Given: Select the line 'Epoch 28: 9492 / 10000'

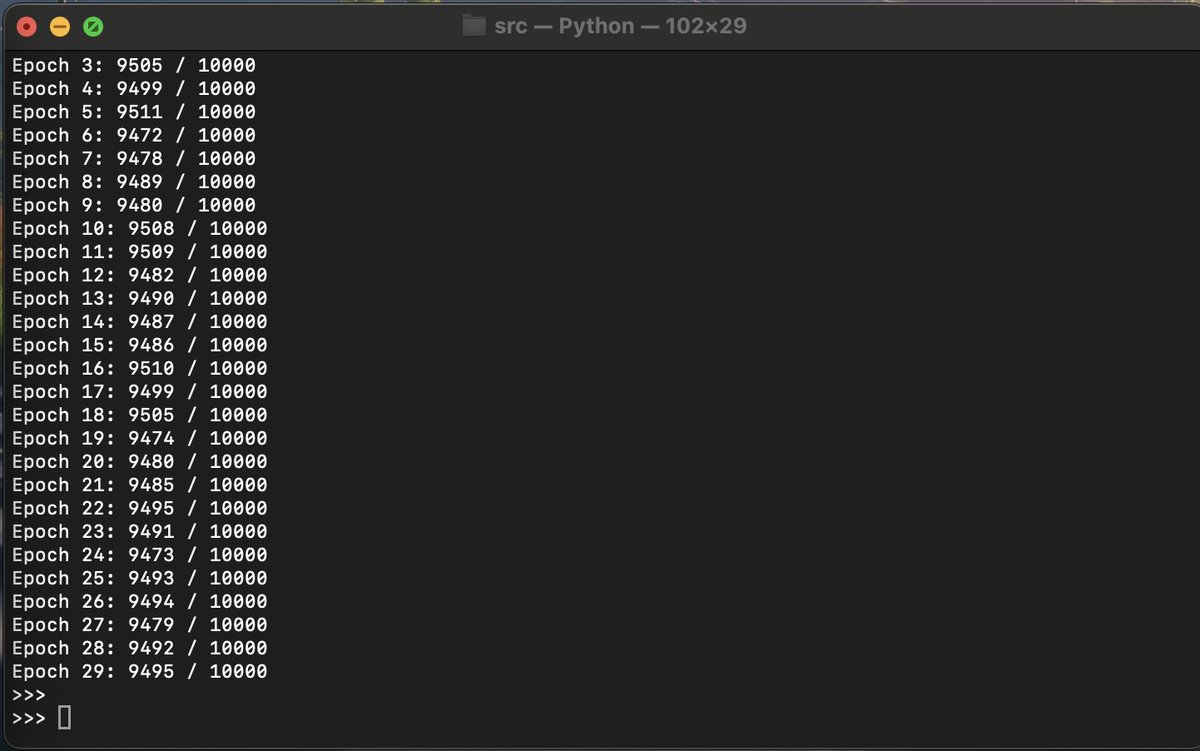Looking at the screenshot, I should 140,649.
